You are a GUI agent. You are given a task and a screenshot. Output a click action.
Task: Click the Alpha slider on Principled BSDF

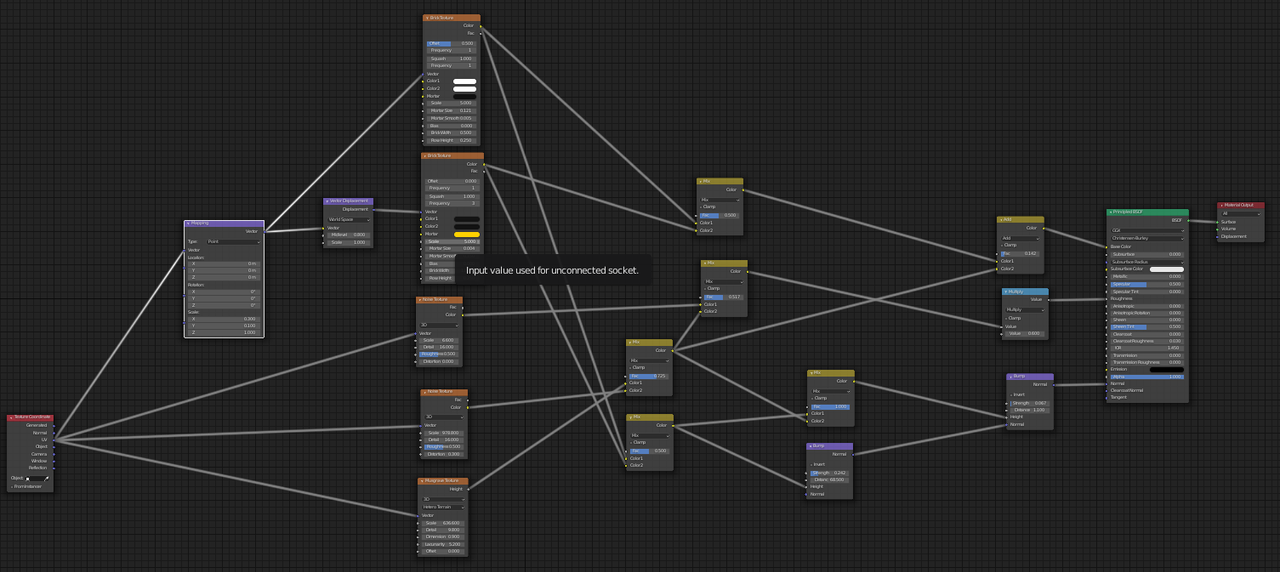click(1147, 377)
